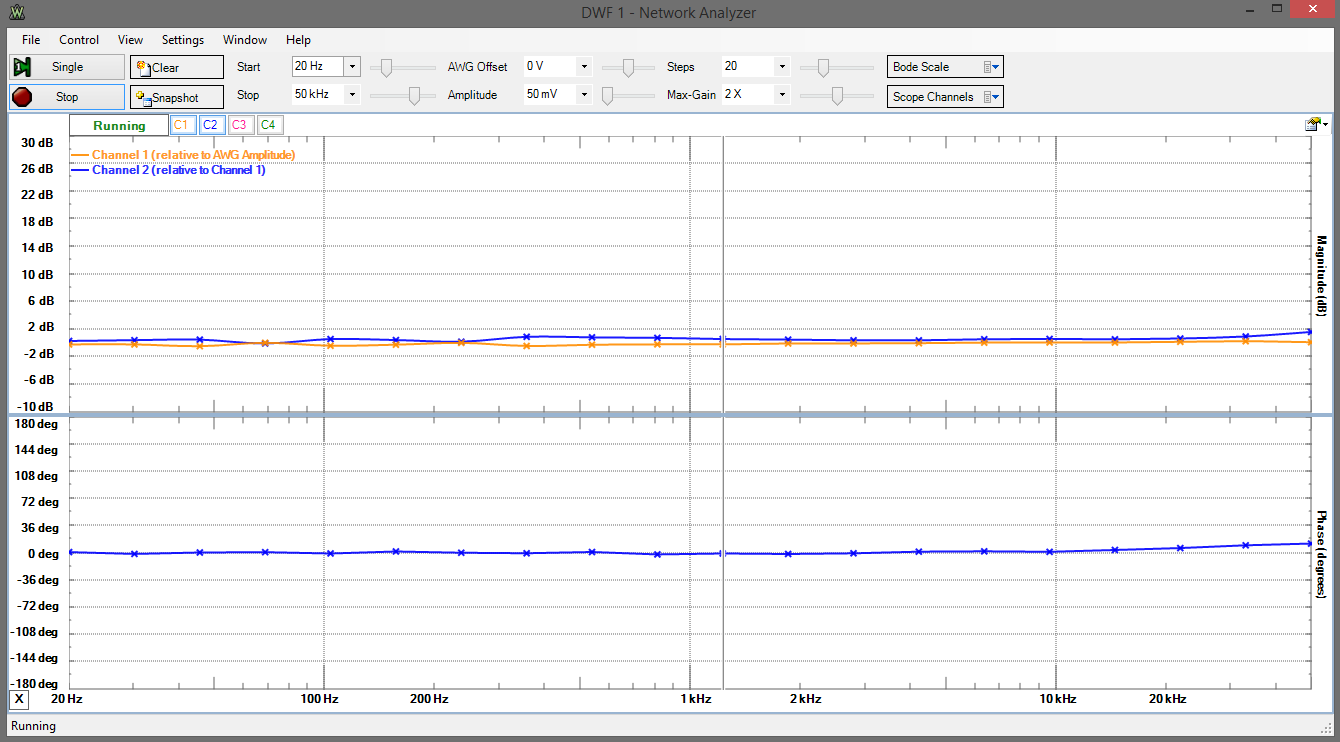This screenshot has height=742, width=1340.
Task: Open the Amplitude dropdown
Action: [584, 95]
